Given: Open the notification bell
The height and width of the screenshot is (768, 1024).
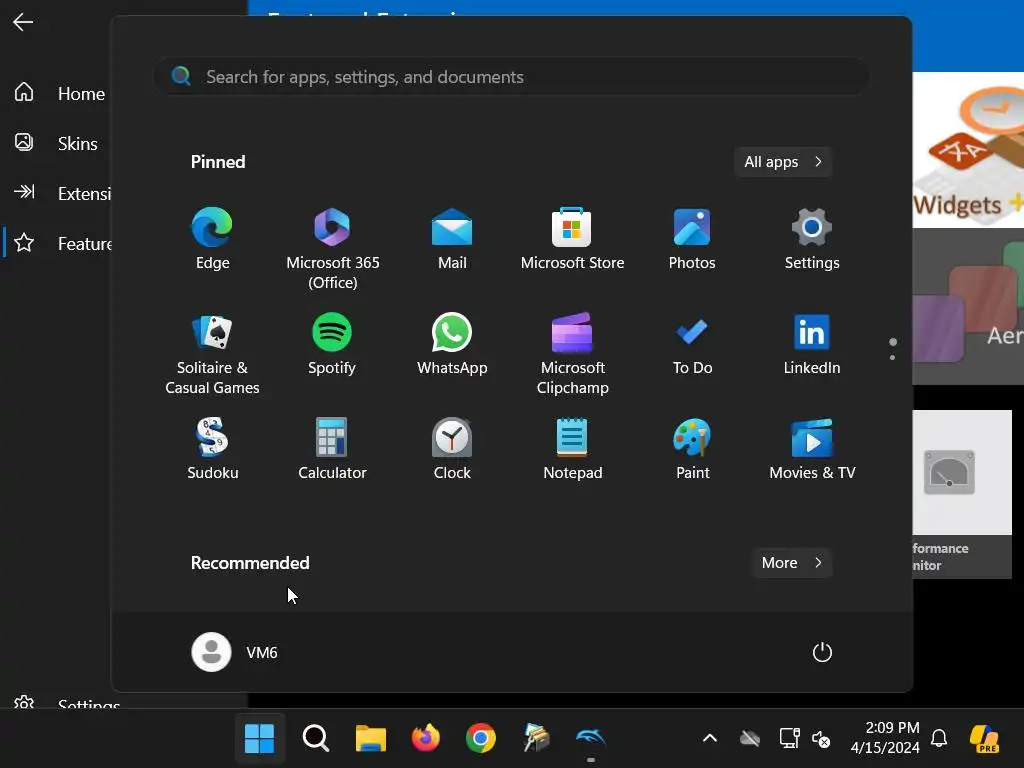Looking at the screenshot, I should coord(939,739).
